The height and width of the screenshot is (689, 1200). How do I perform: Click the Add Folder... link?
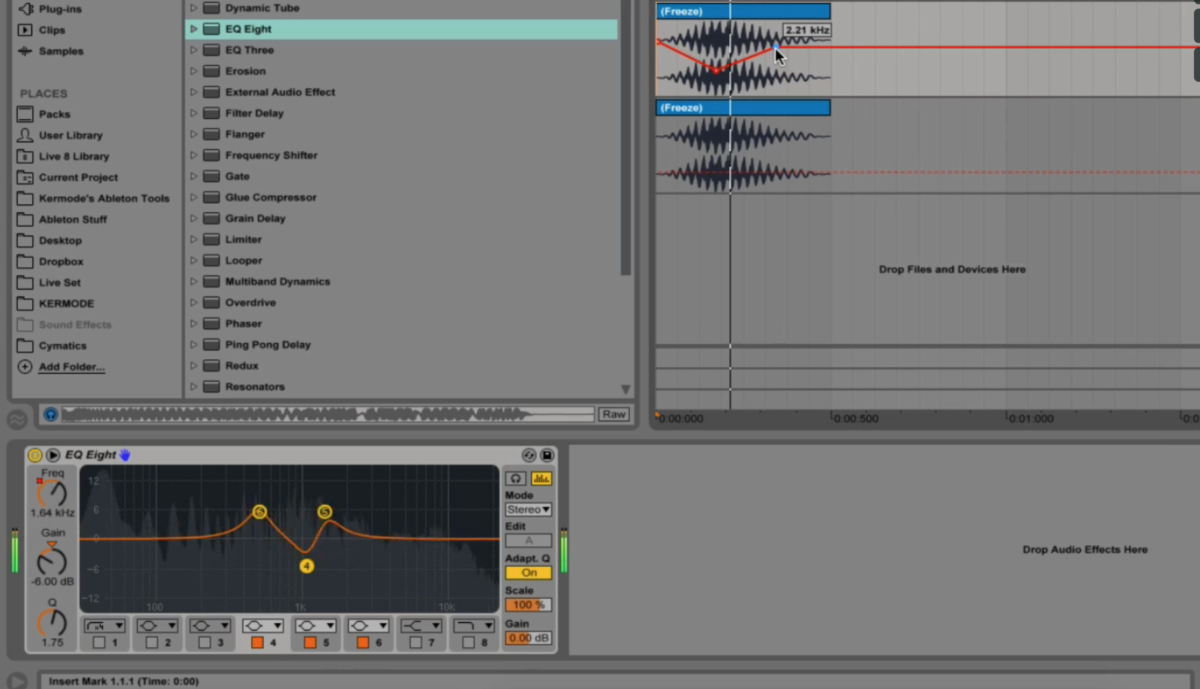(71, 367)
